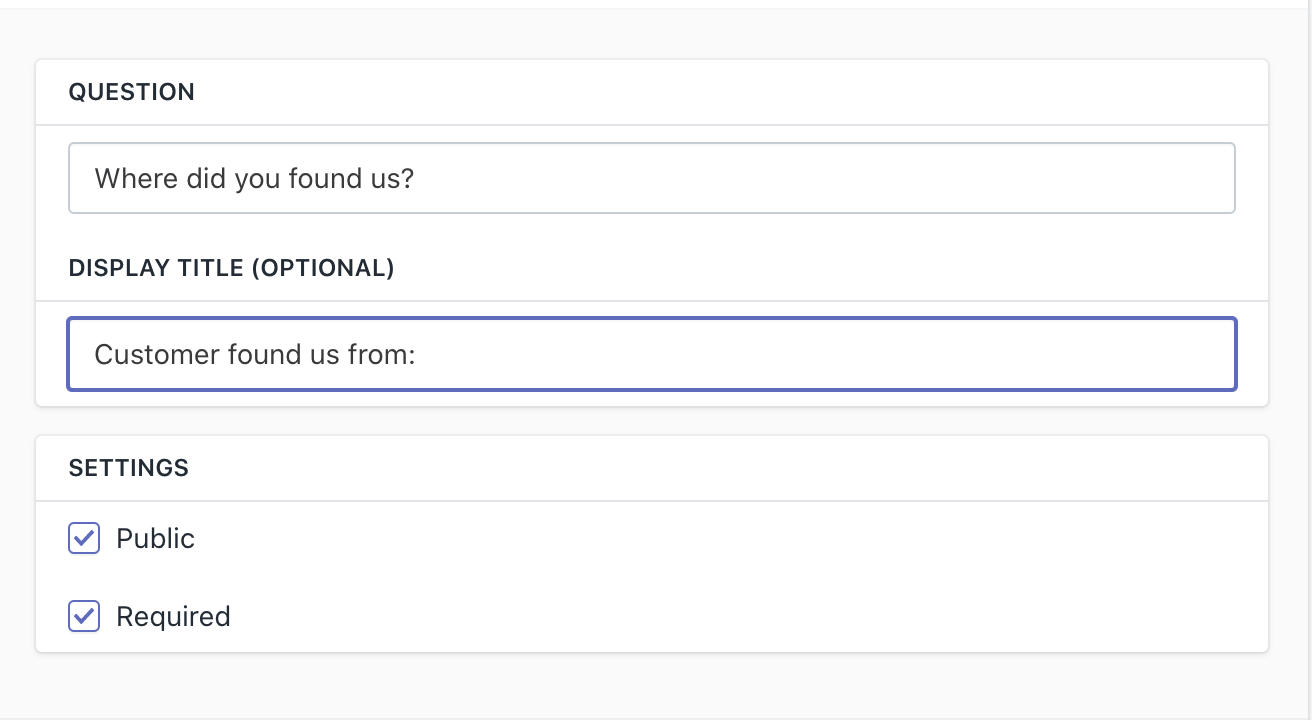Focus the Question input field

click(652, 178)
